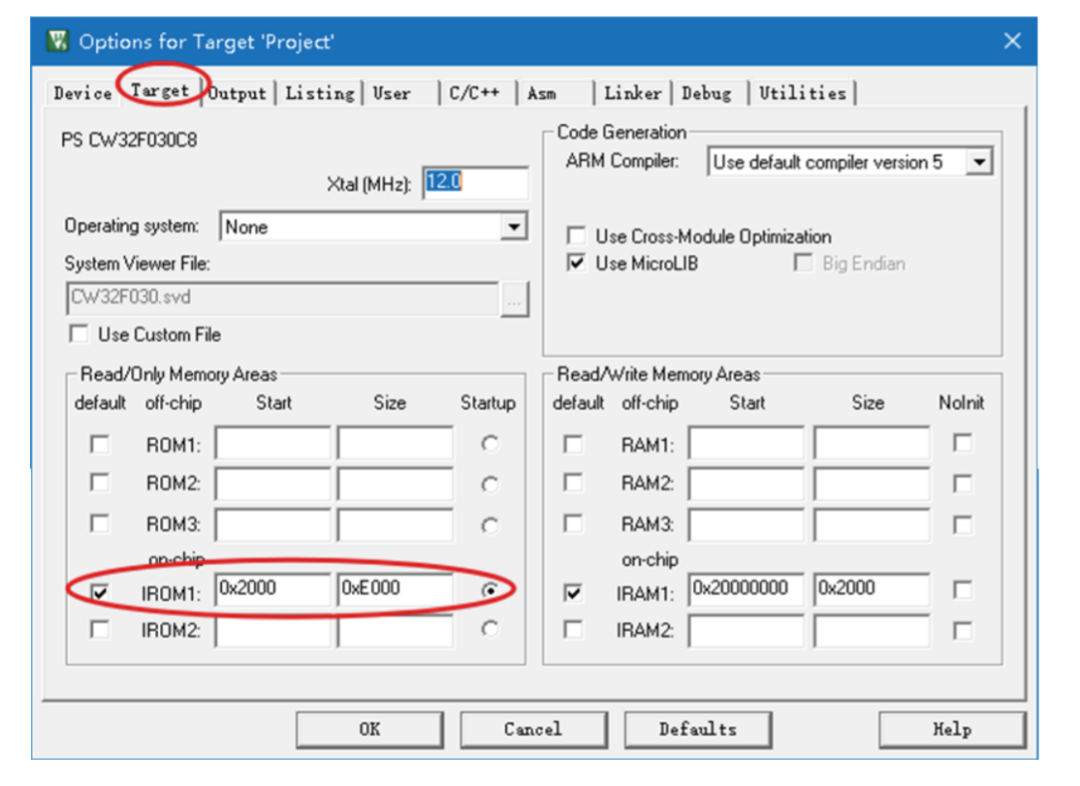Open Help for target options
This screenshot has height=786, width=1080.
(x=952, y=730)
